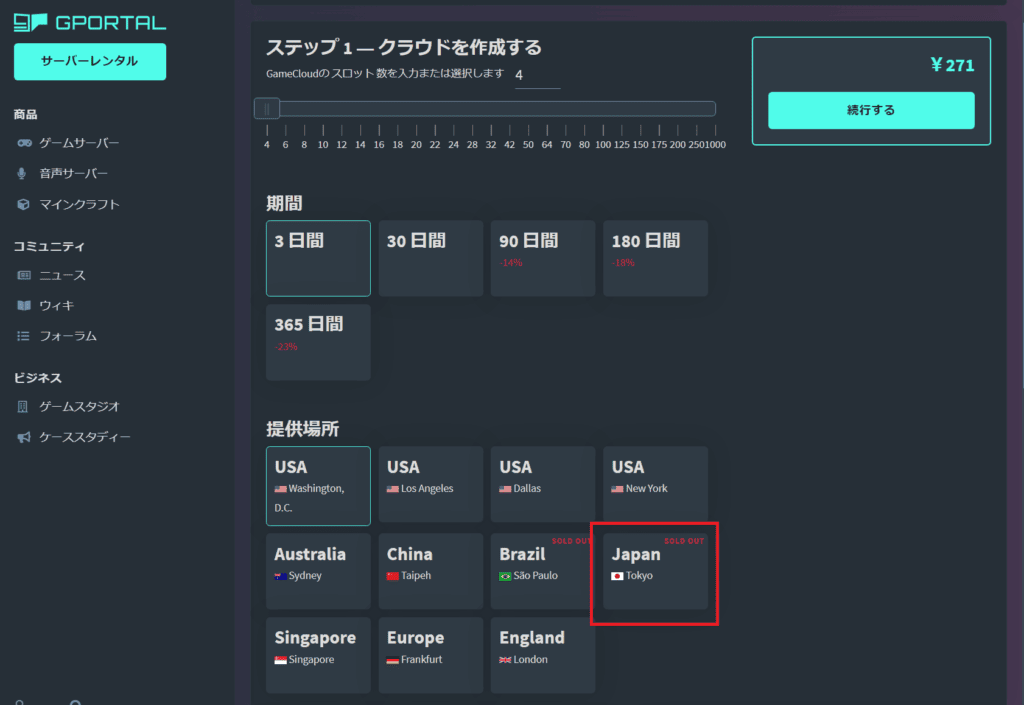Click the GPORTAL logo
Screen dimensions: 1024x705
coord(90,23)
